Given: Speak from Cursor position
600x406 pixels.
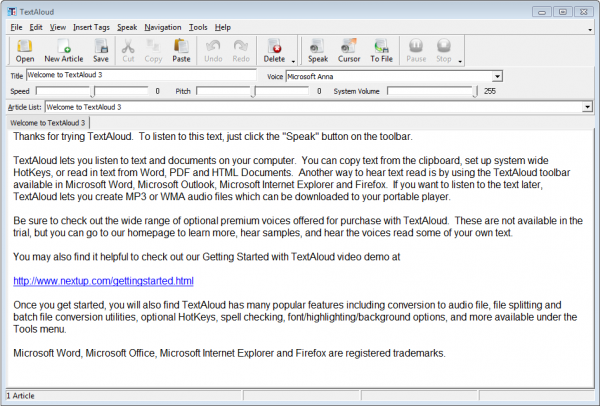Looking at the screenshot, I should coord(349,51).
